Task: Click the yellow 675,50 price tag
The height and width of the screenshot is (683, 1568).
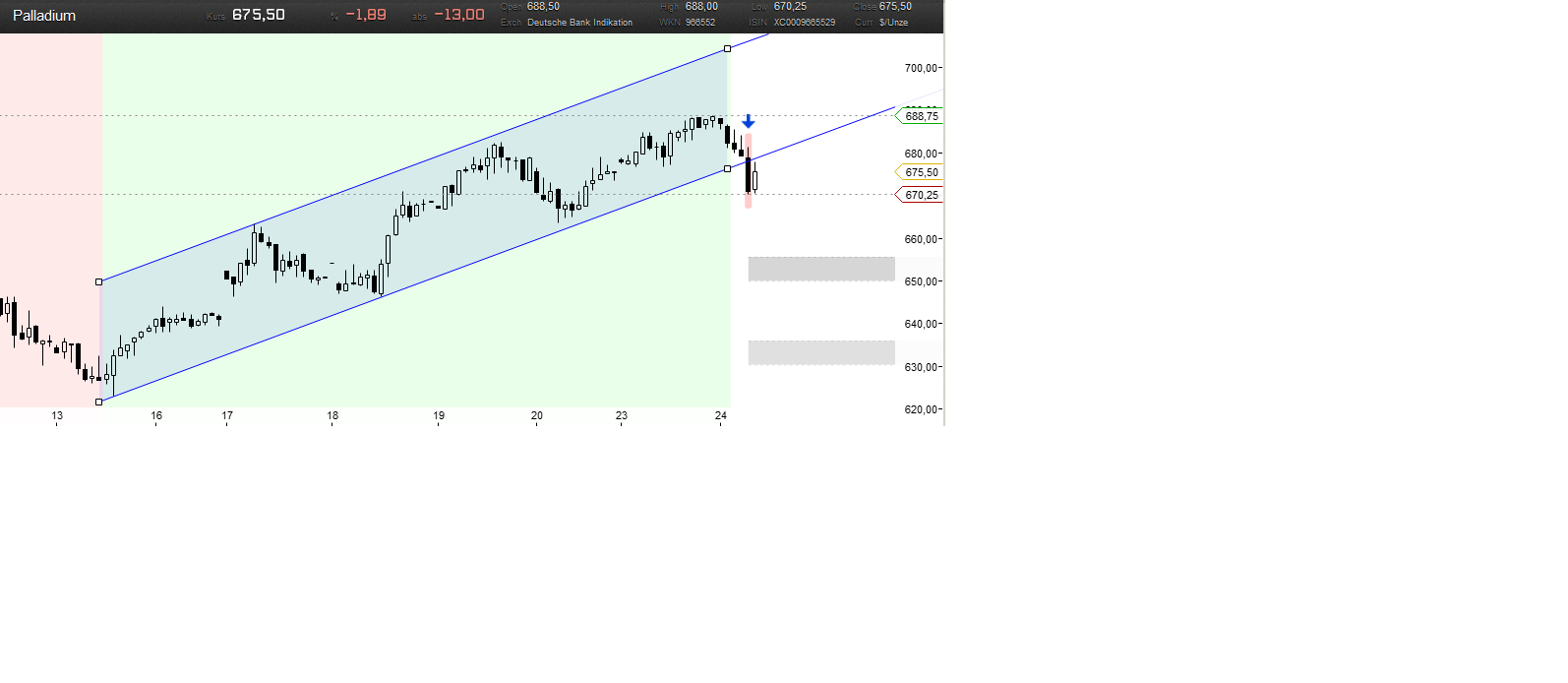Action: (x=921, y=172)
